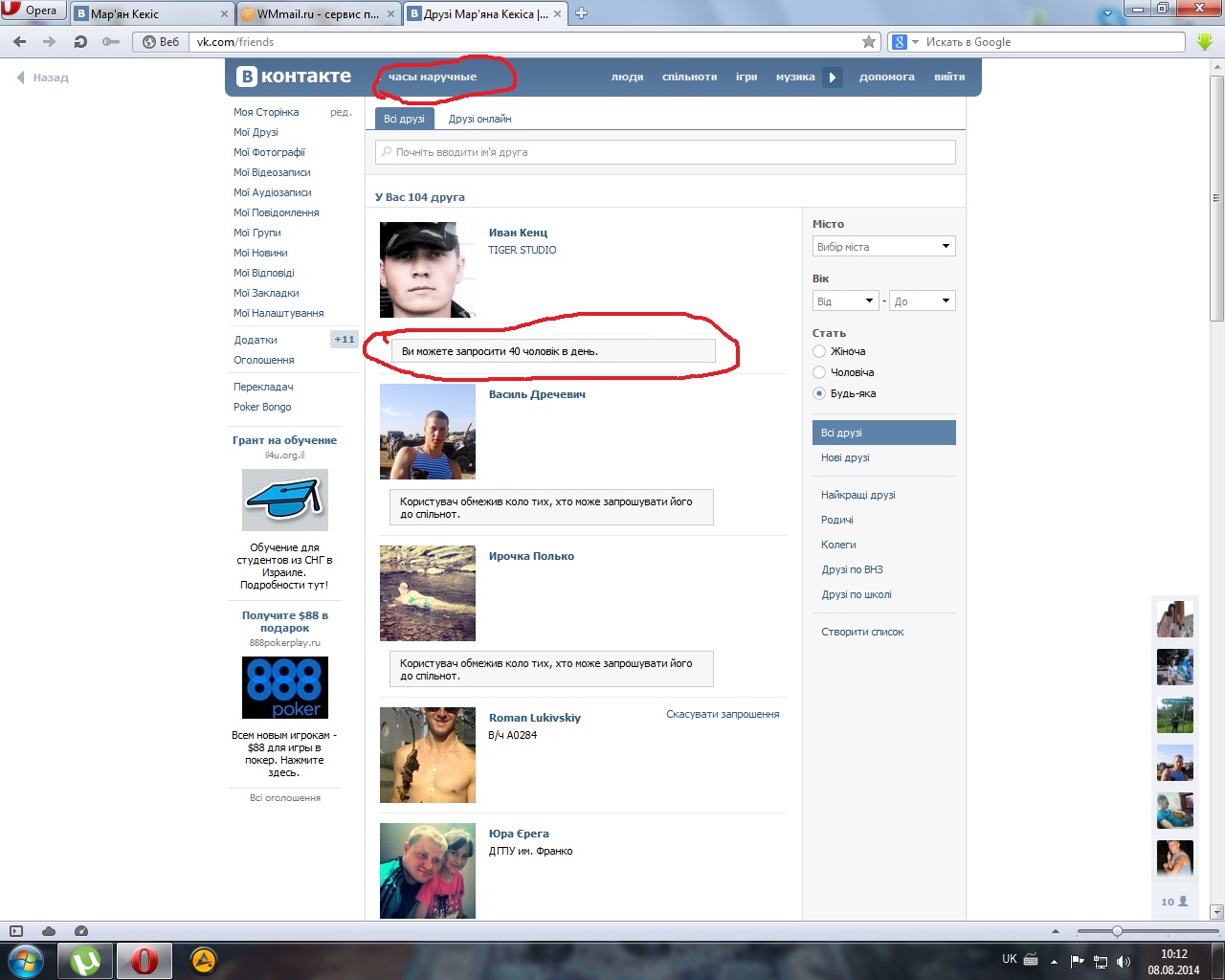Open the search engine selector dropdown arrow
Screen dimensions: 1225x980
(x=915, y=42)
